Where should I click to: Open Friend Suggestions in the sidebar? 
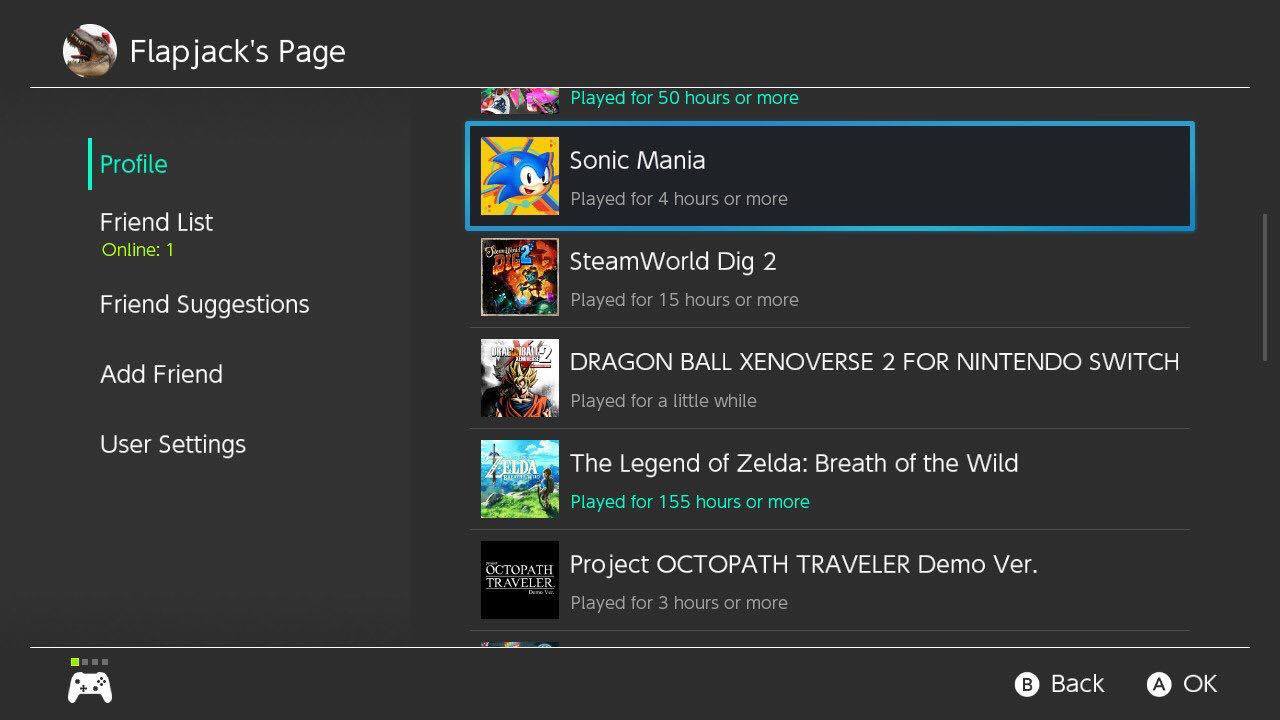click(x=204, y=304)
